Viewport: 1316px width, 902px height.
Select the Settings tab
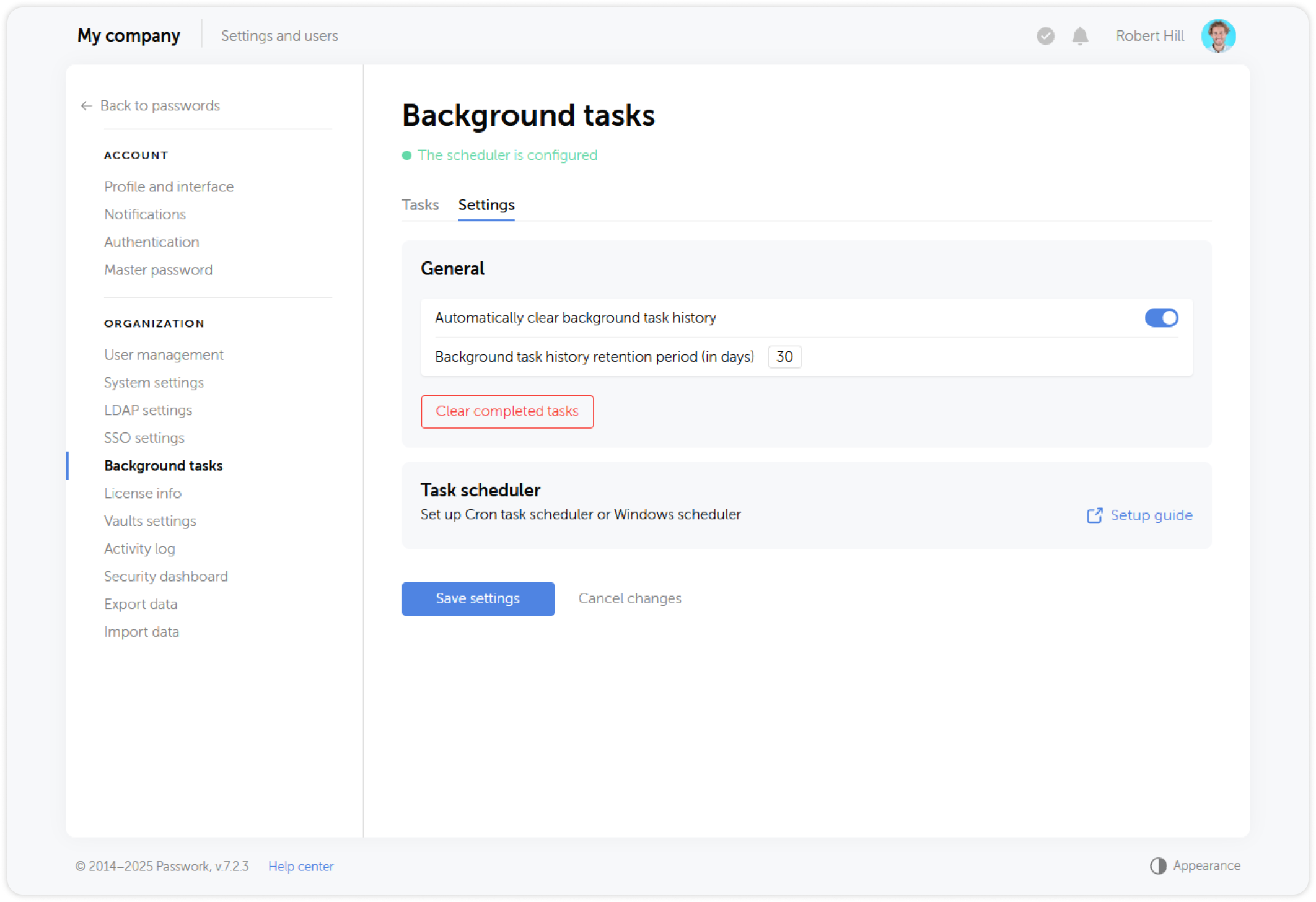click(486, 205)
